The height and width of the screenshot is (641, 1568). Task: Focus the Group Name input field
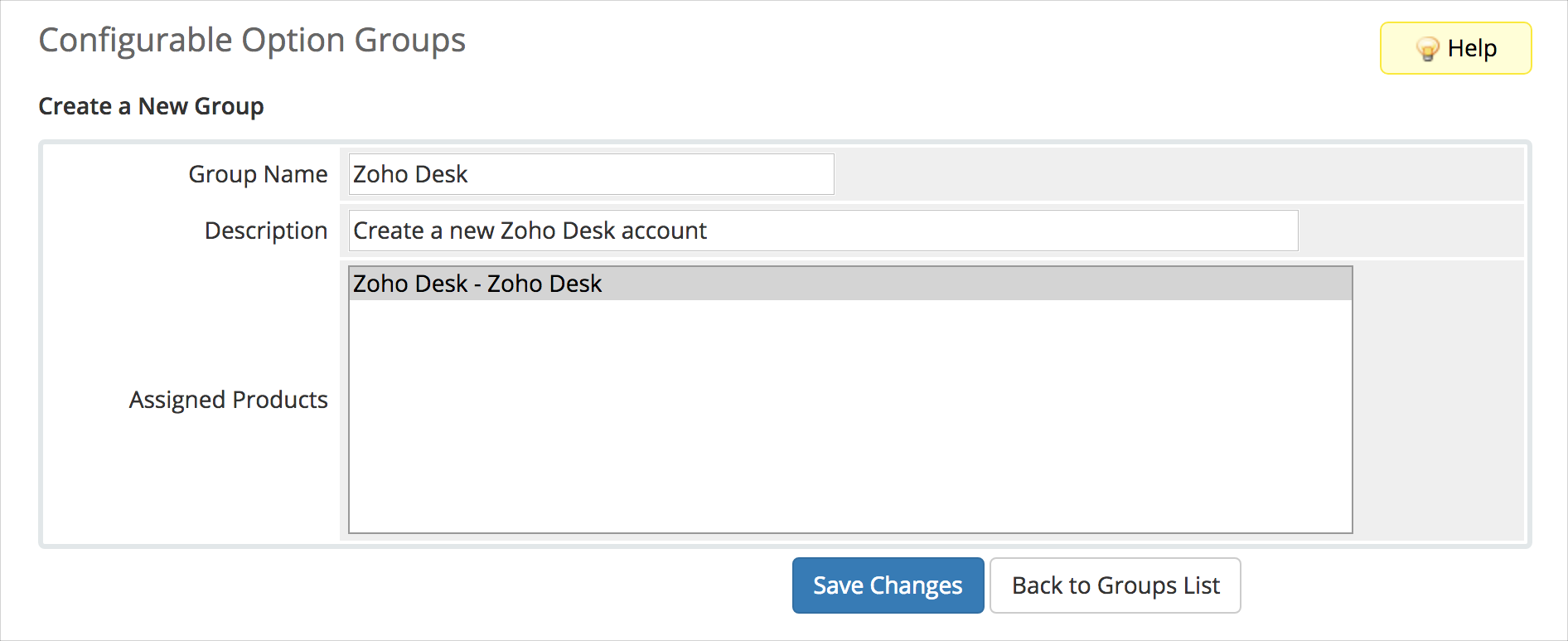pyautogui.click(x=591, y=174)
